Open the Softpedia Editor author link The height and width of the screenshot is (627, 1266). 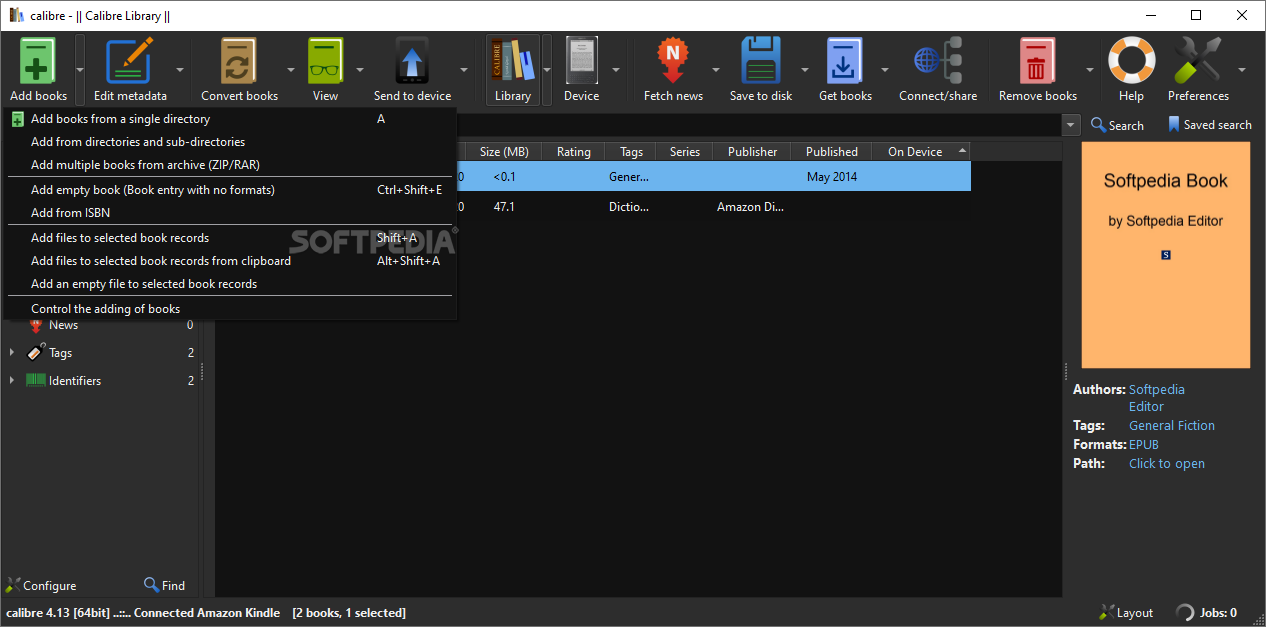point(1157,398)
